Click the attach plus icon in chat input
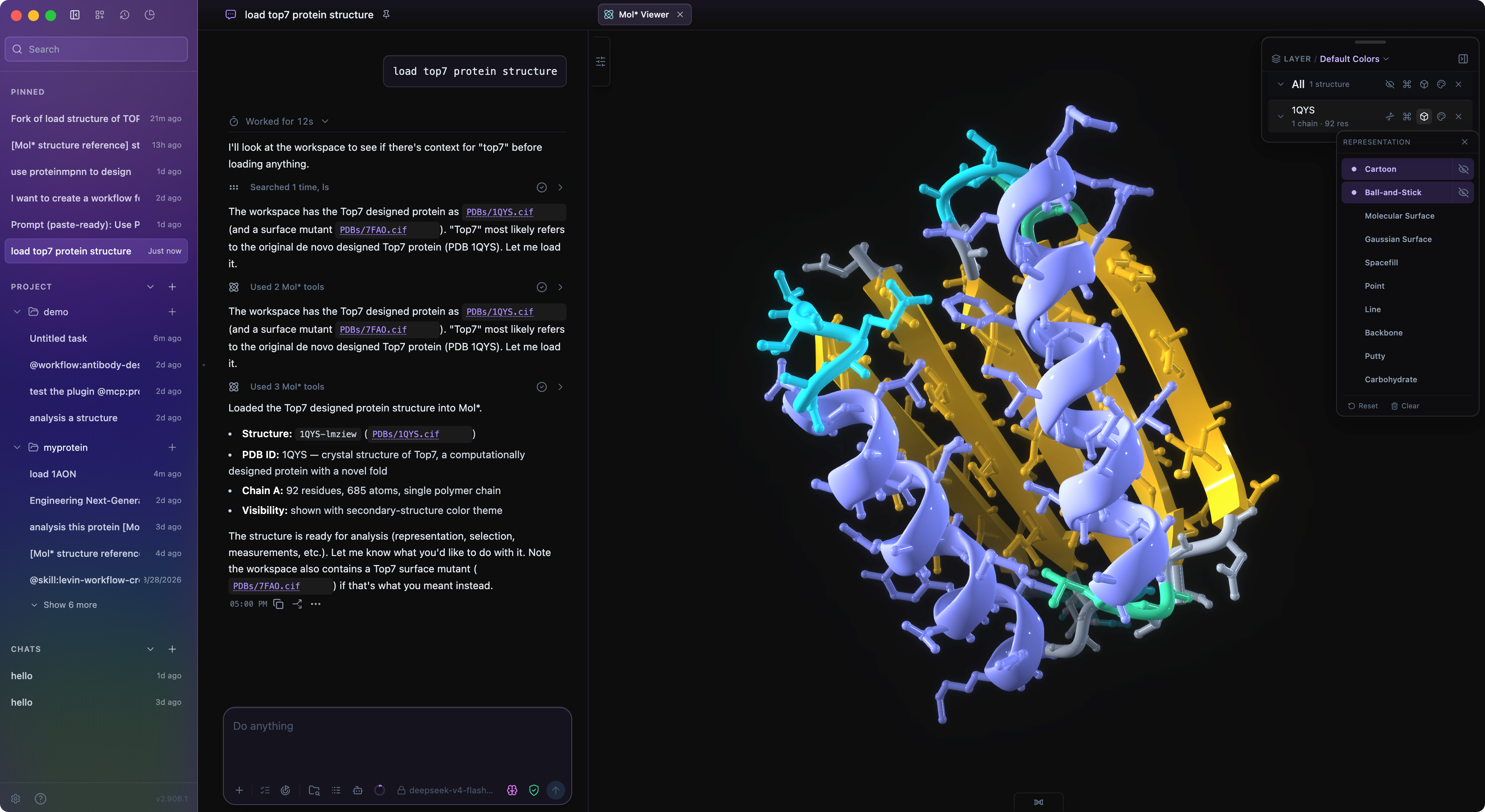Viewport: 1485px width, 812px height. 239,790
